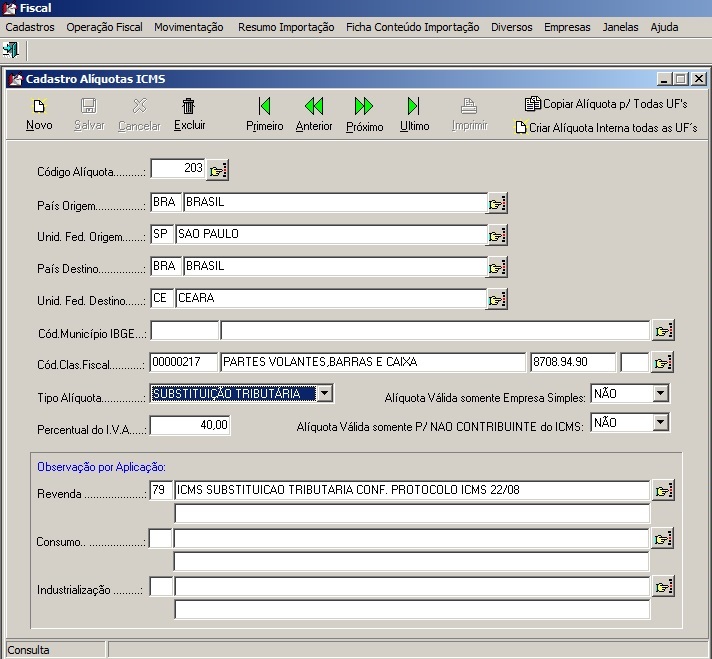The width and height of the screenshot is (712, 659).
Task: Open lookup for País Origem
Action: coord(497,204)
